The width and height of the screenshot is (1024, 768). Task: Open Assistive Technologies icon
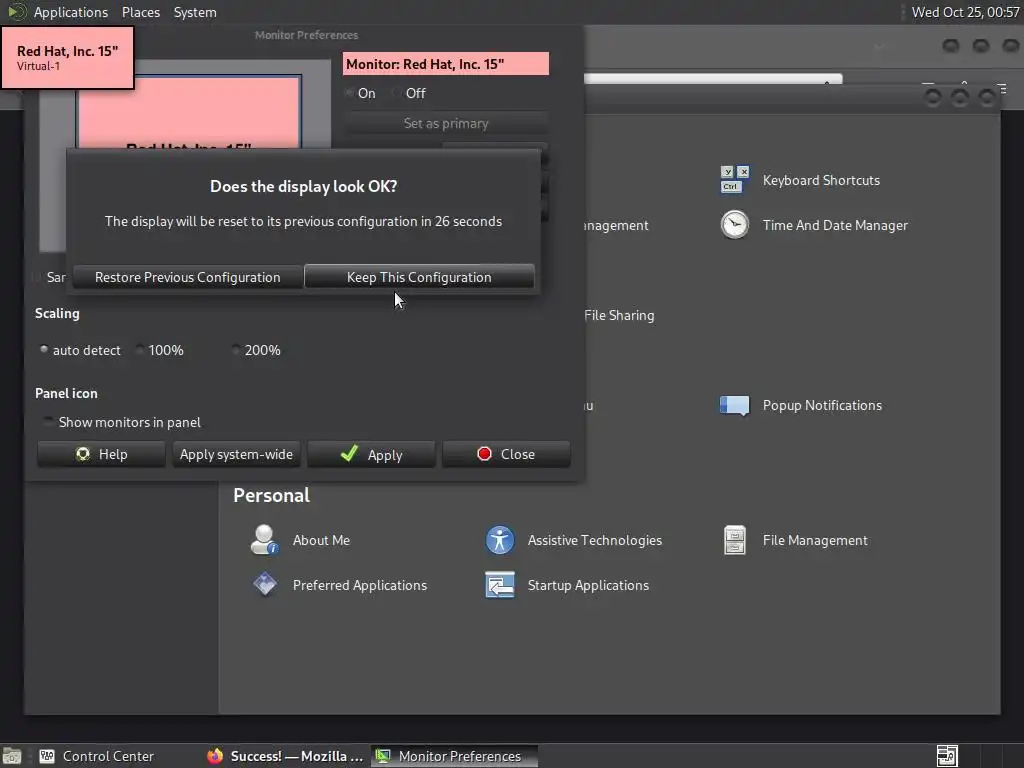[500, 540]
